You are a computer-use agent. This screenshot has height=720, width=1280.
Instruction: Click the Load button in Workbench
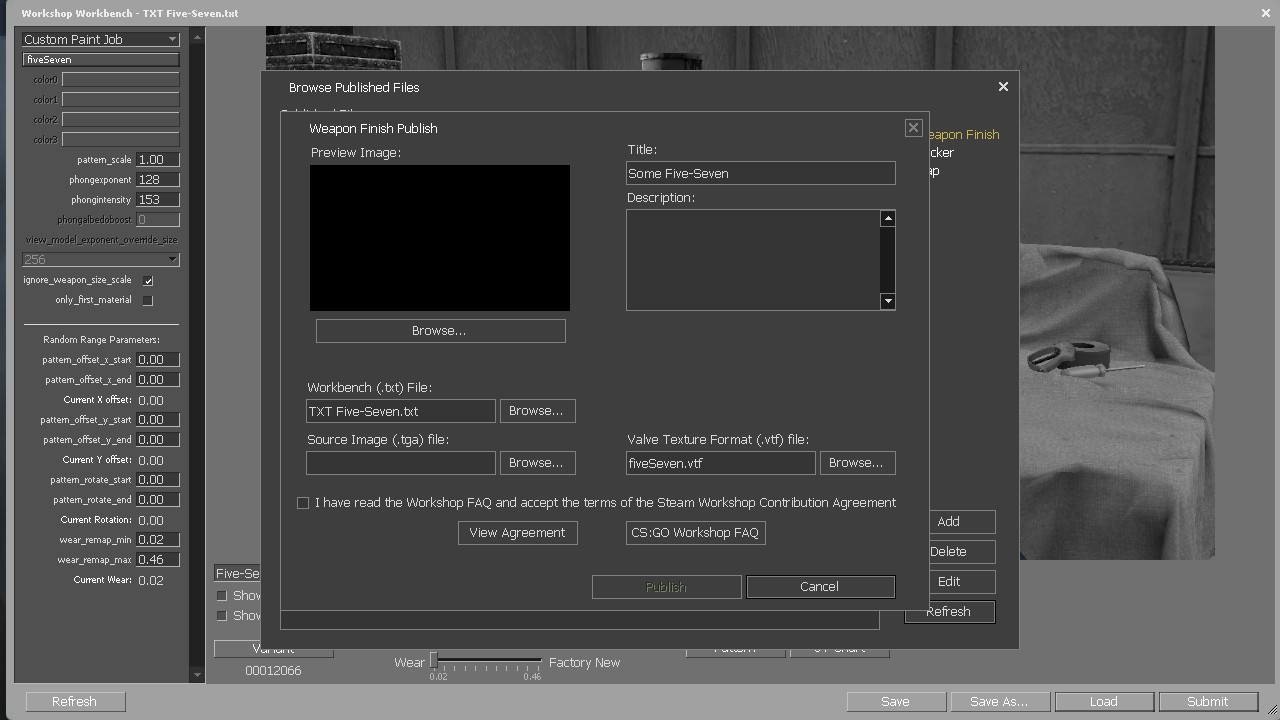(1104, 702)
